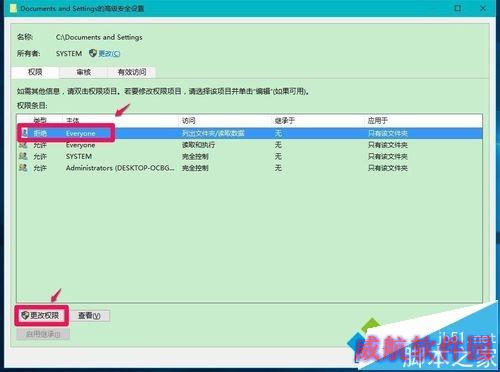500x372 pixels.
Task: Select the Administrators (DESKTOP-OCBG... entry
Action: (249, 168)
